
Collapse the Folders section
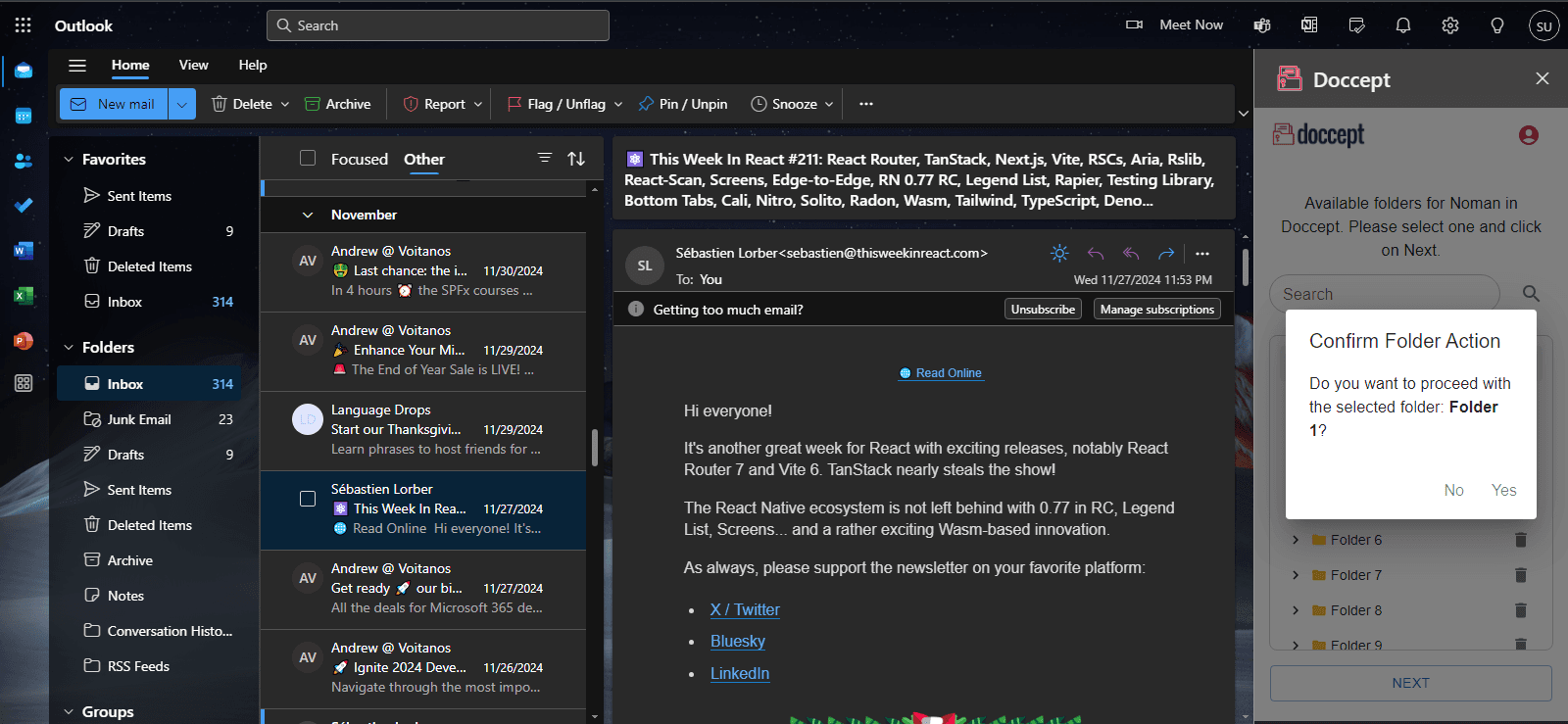click(x=69, y=347)
